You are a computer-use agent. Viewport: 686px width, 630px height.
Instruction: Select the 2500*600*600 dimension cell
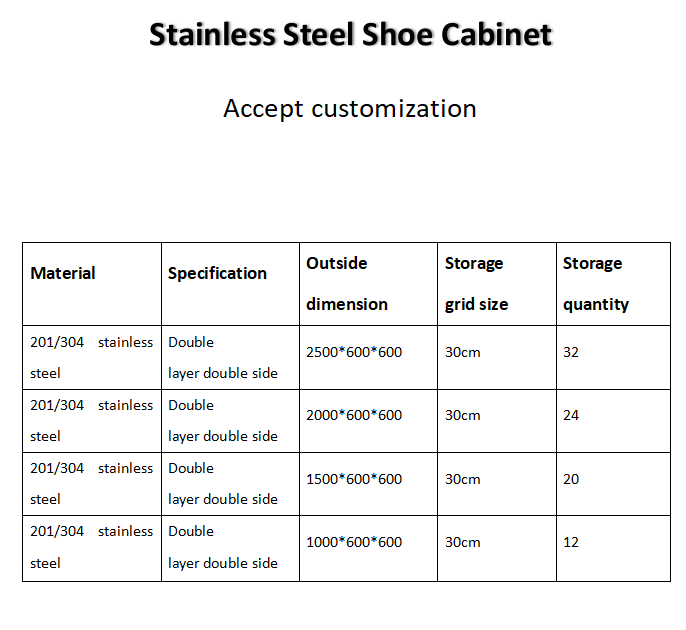354,352
